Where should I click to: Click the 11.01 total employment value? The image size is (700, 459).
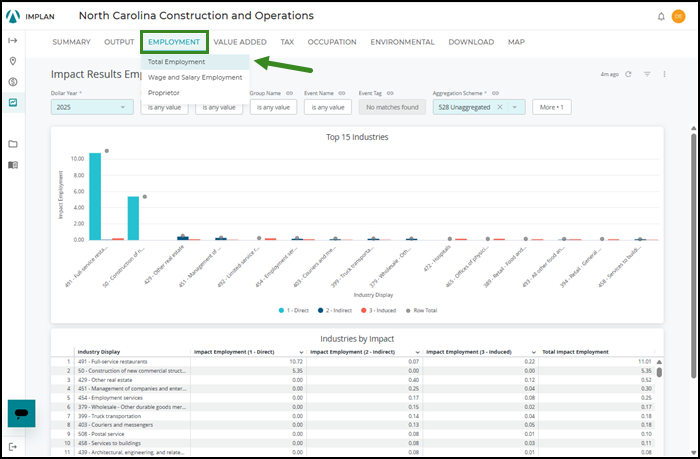[645, 362]
